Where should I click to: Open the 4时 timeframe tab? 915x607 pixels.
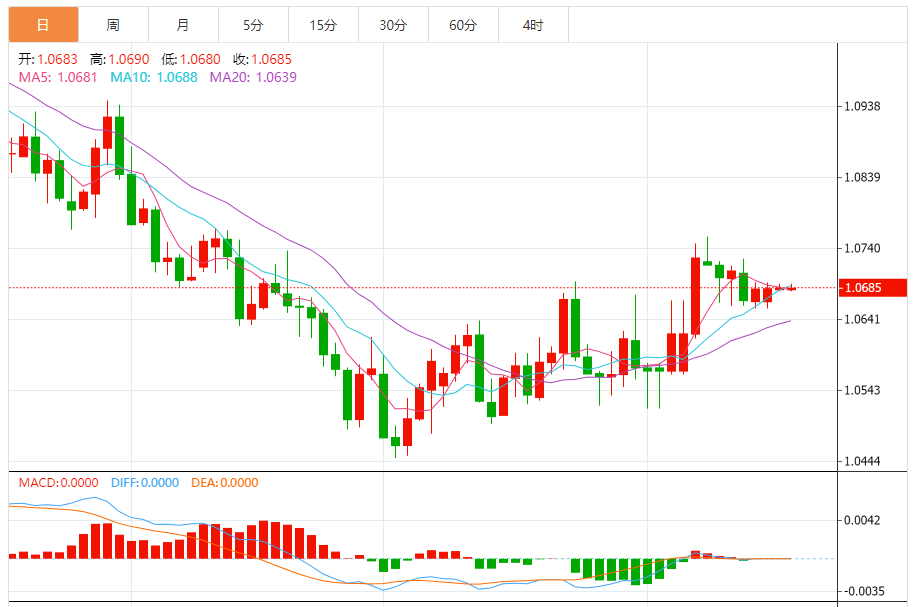click(533, 25)
